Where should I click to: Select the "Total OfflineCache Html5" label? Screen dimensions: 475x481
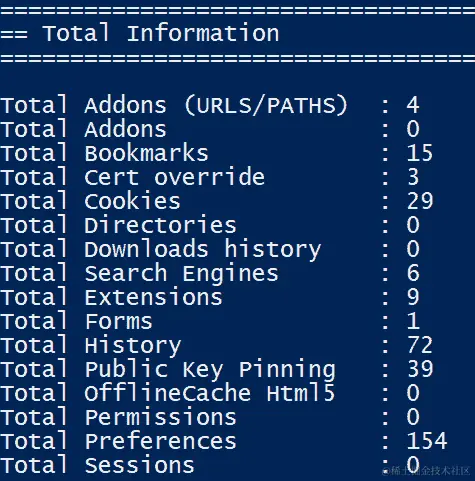(x=167, y=393)
